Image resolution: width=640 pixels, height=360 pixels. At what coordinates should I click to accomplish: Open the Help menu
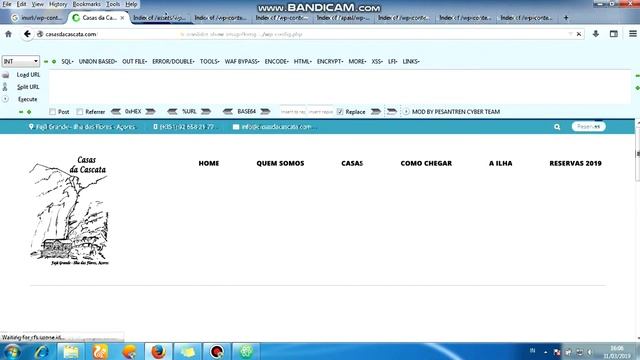[x=131, y=4]
